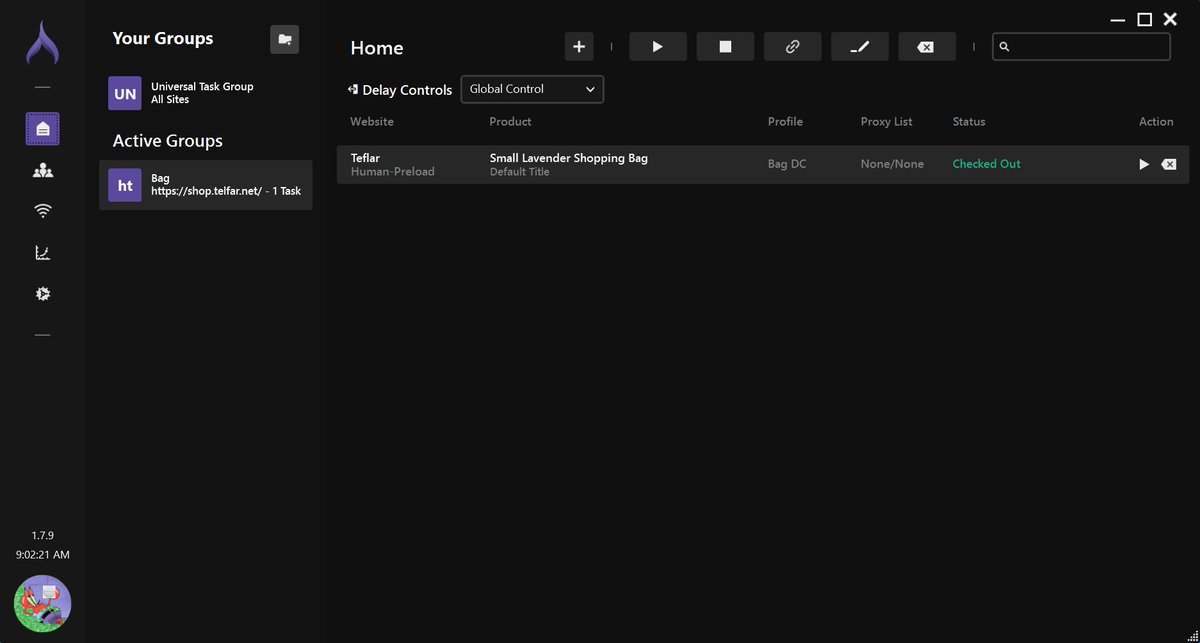Click the Delay Controls label icon
1200x643 pixels.
[x=353, y=90]
